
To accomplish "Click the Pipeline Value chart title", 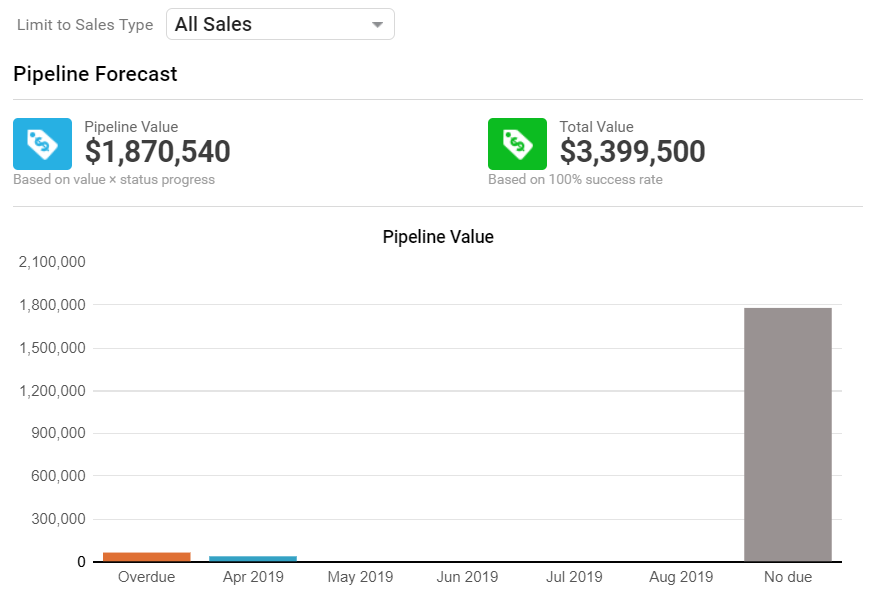I will tap(438, 237).
